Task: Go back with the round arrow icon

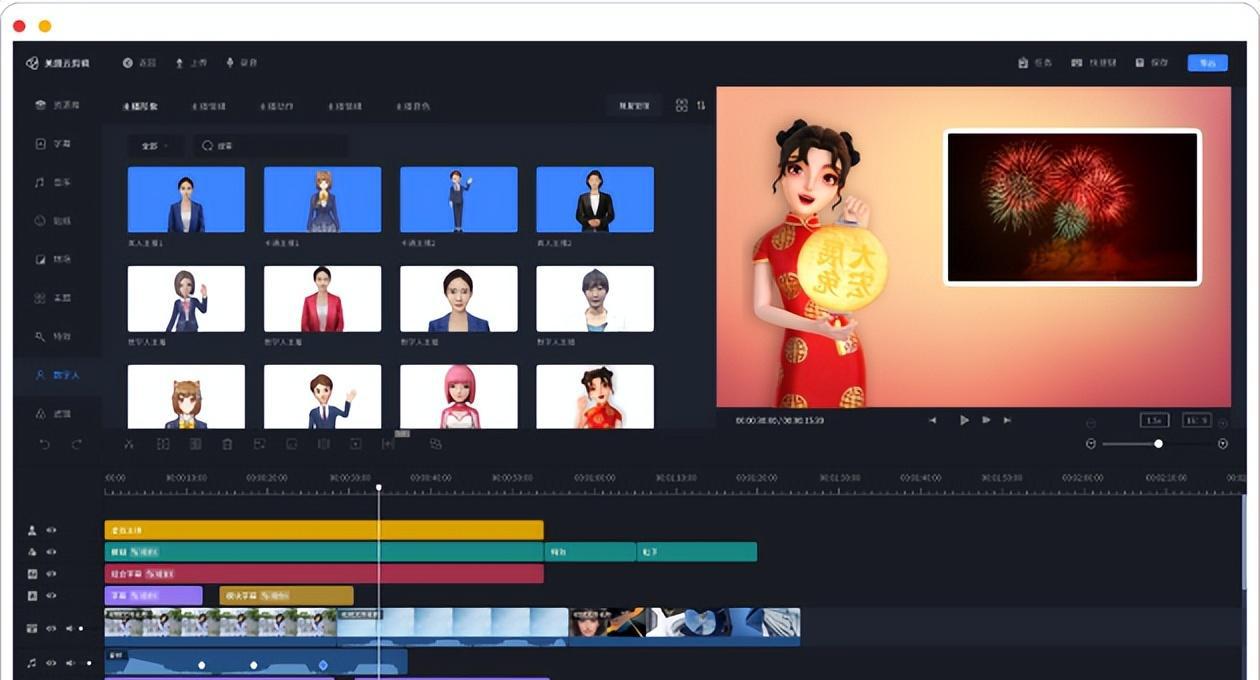Action: 128,63
